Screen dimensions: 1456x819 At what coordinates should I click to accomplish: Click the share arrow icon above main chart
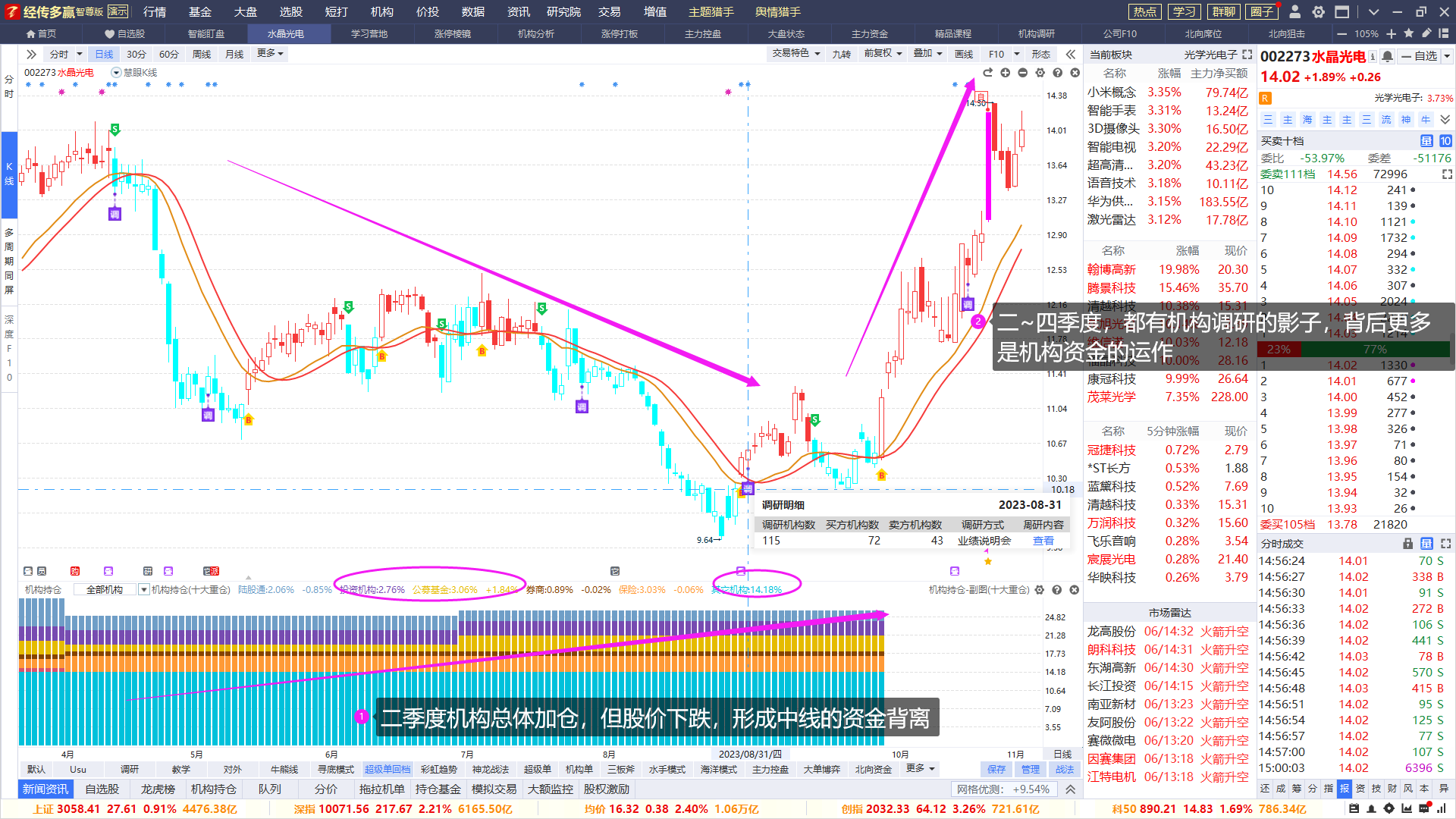pos(987,73)
